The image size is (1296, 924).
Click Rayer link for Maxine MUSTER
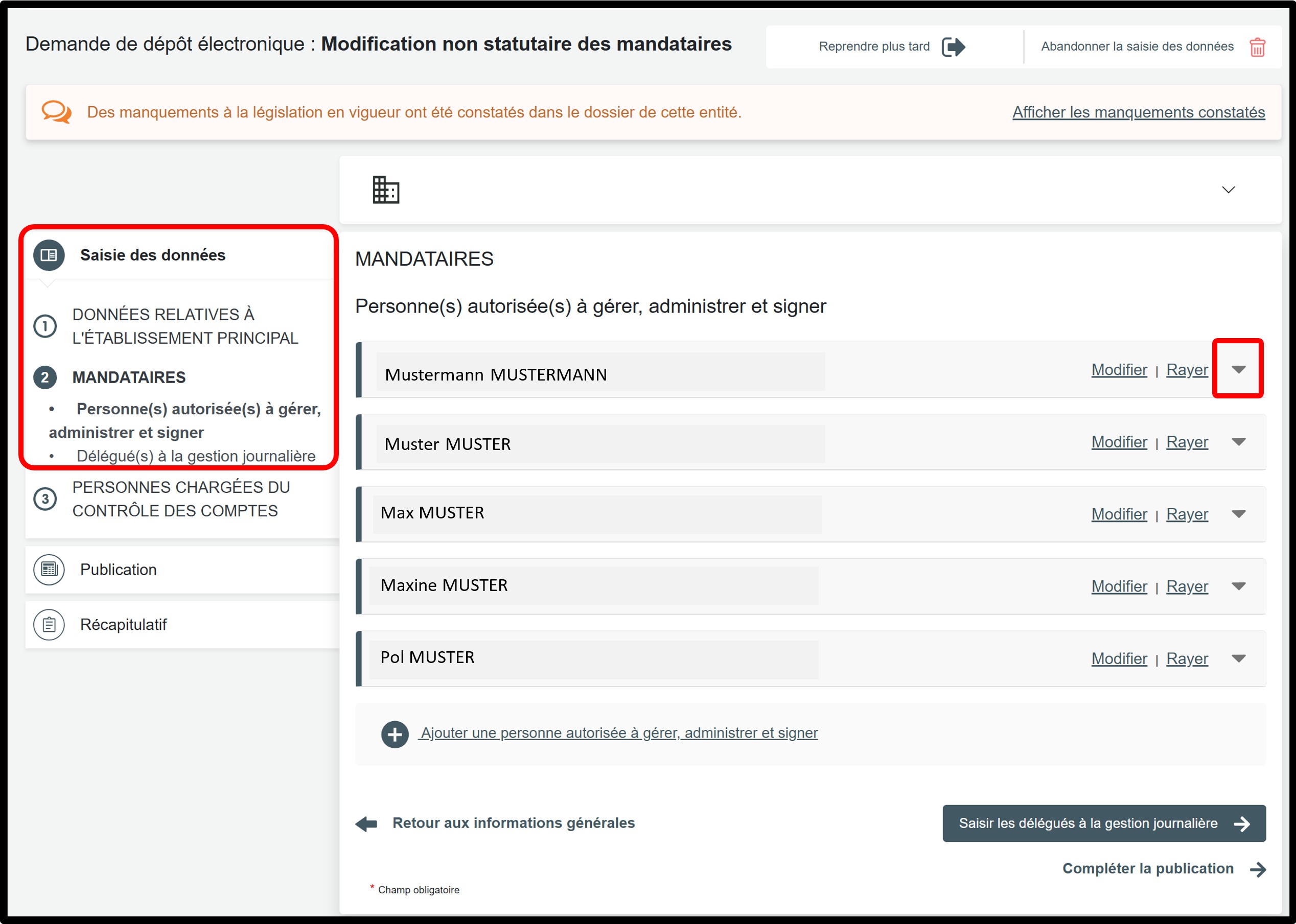[x=1187, y=586]
